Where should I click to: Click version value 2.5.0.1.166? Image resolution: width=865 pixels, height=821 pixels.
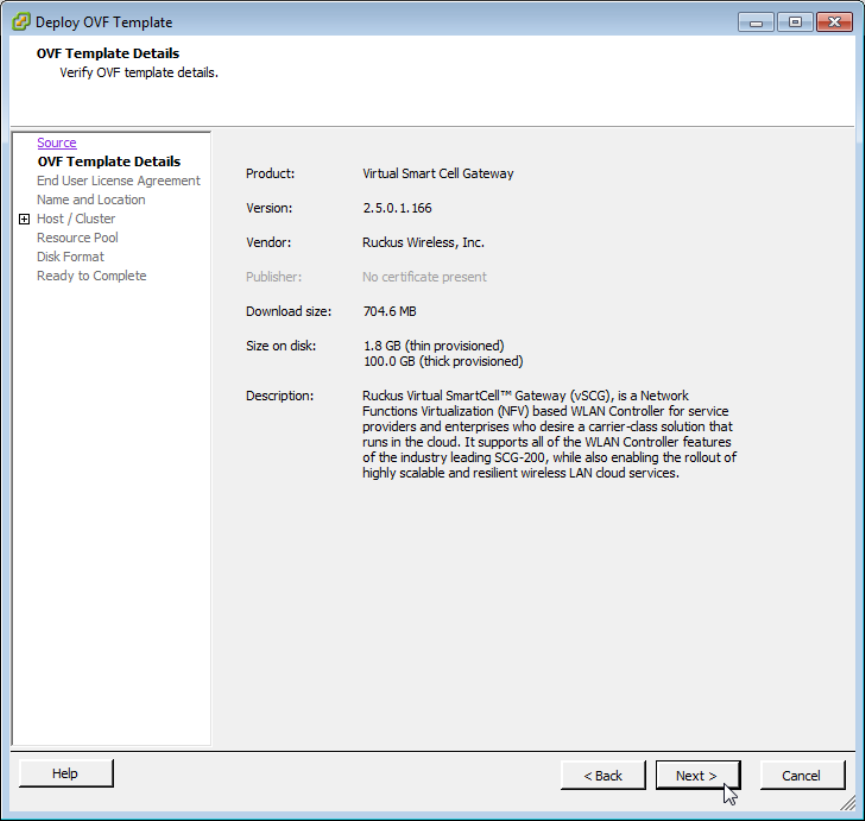coord(397,208)
